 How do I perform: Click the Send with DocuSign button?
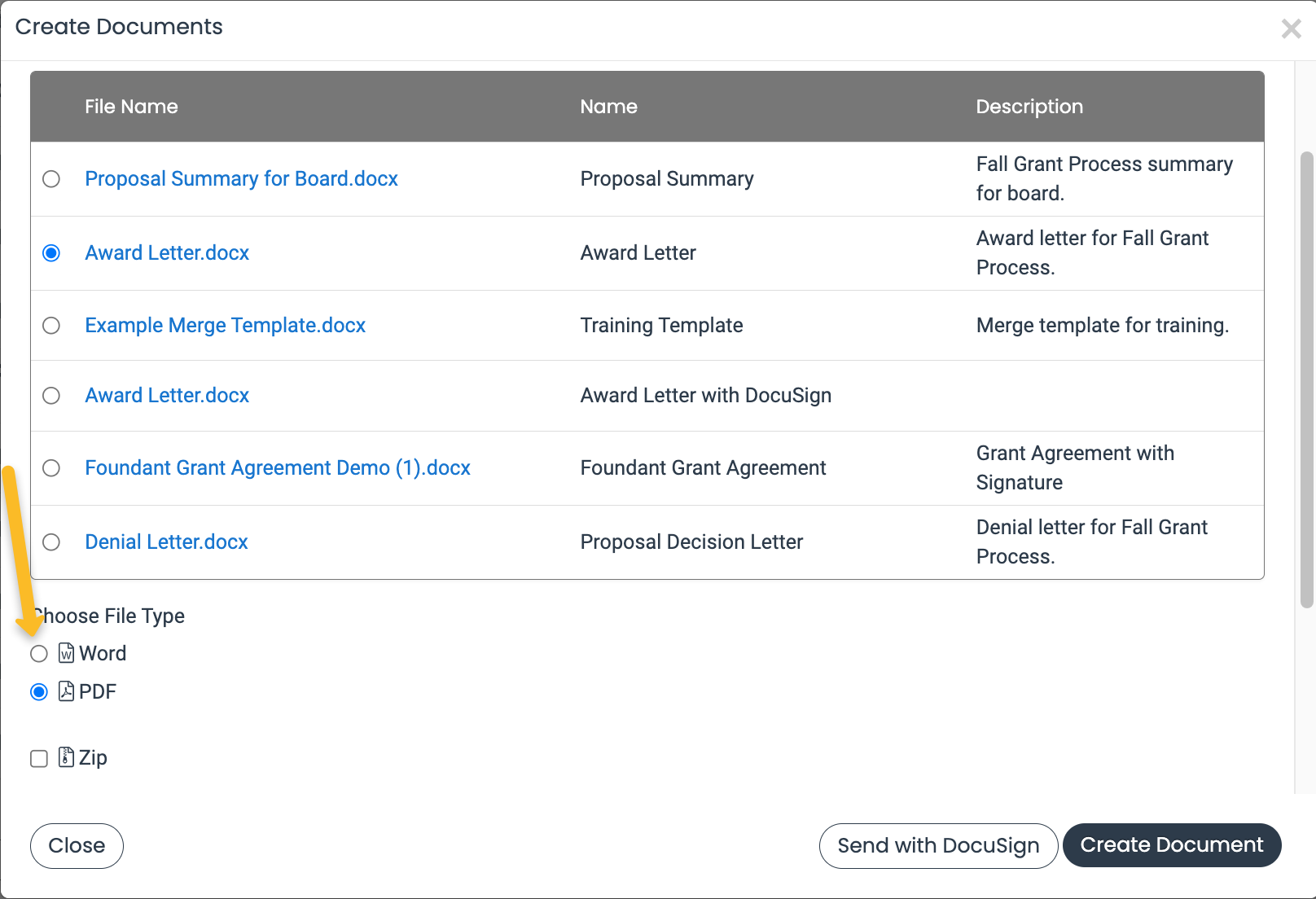(938, 846)
